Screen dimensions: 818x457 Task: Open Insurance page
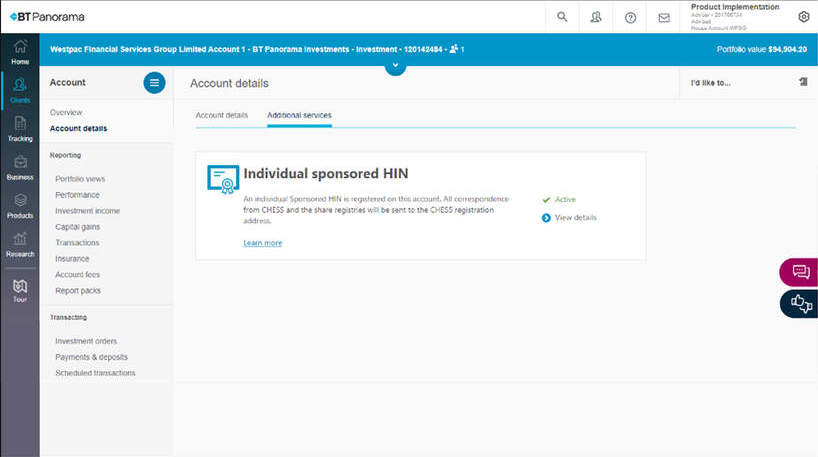[72, 259]
